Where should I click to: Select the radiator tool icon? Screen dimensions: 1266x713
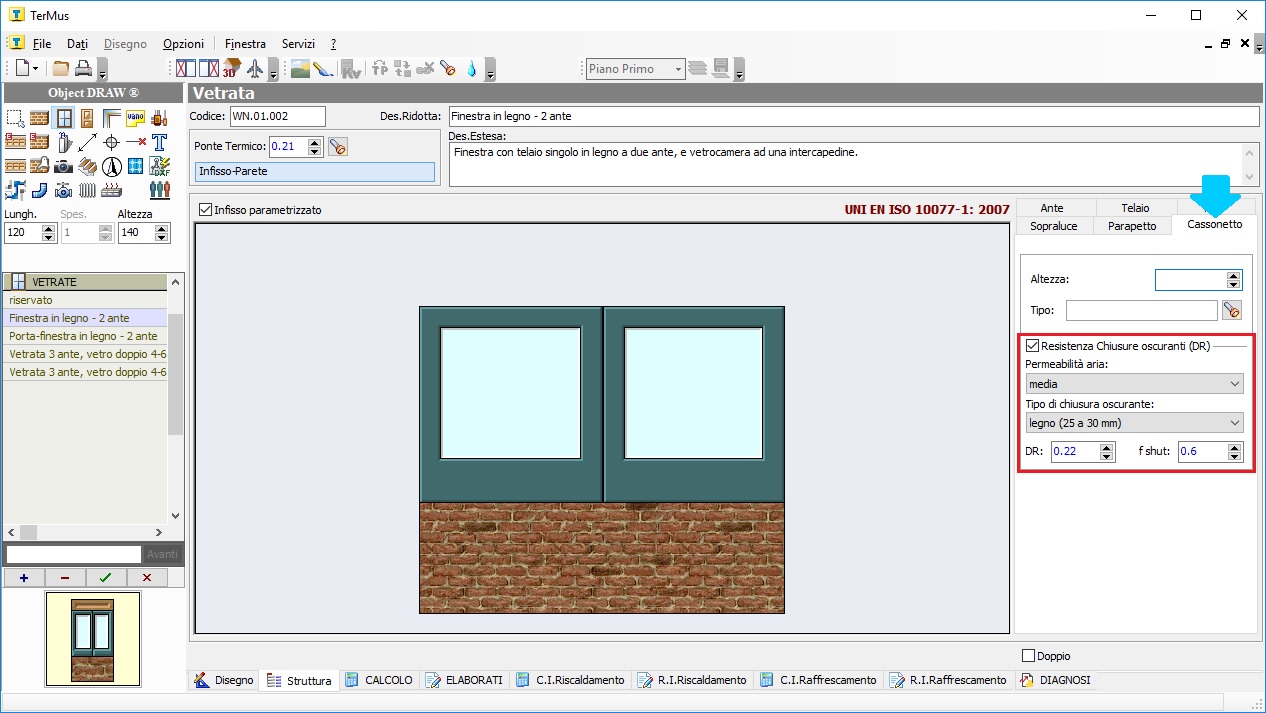coord(88,190)
